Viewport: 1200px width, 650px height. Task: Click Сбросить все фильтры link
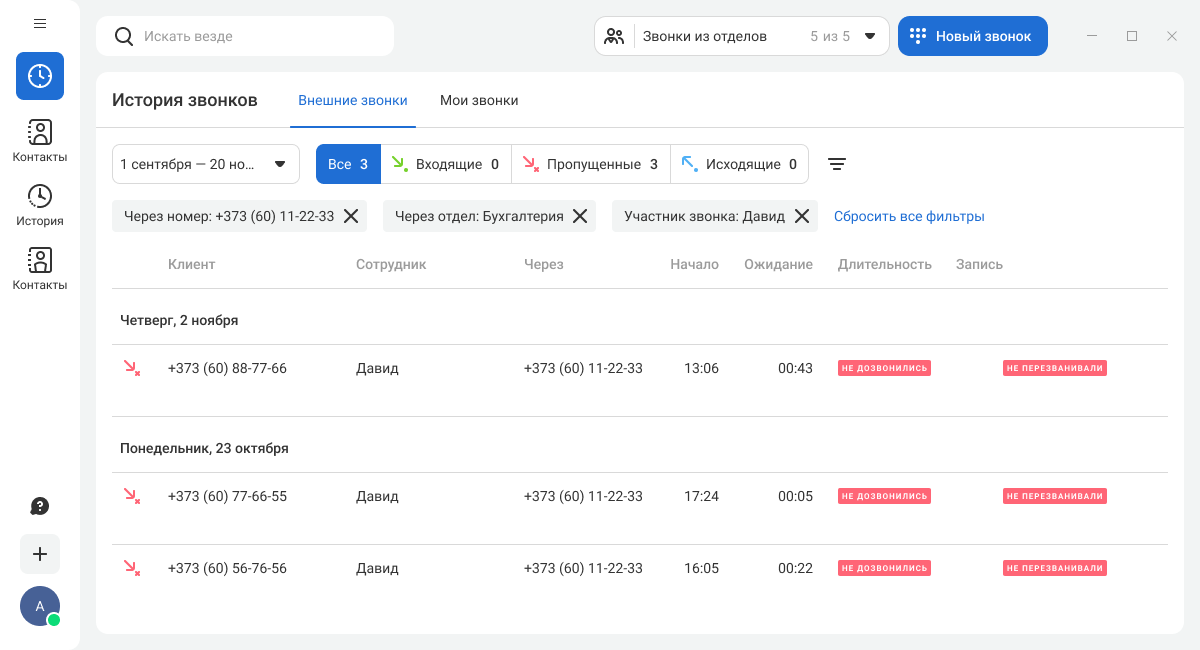point(909,216)
